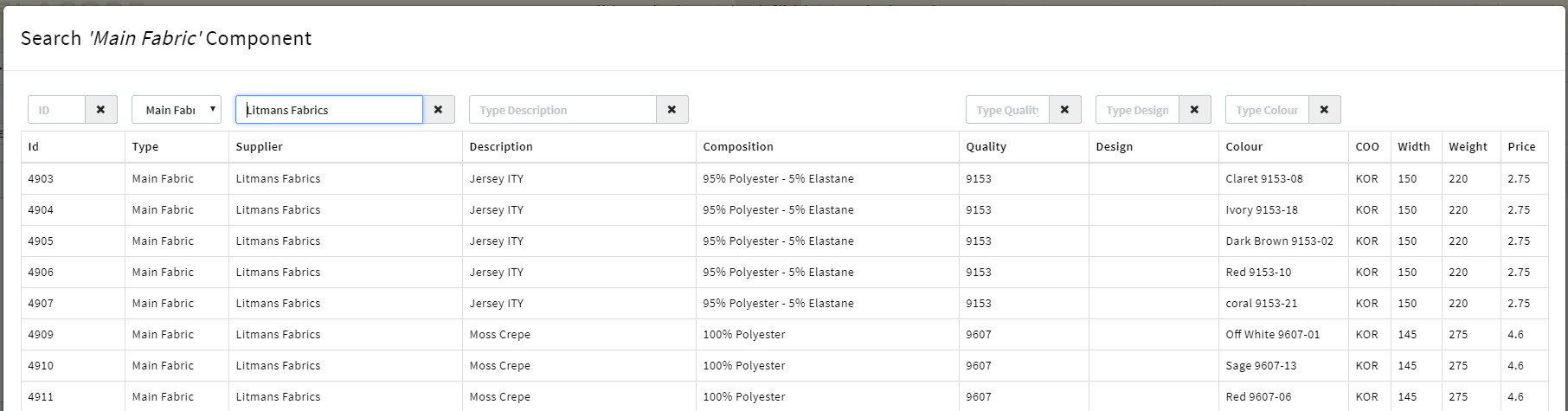Viewport: 1568px width, 411px height.
Task: Click into the ID filter input
Action: [x=57, y=110]
